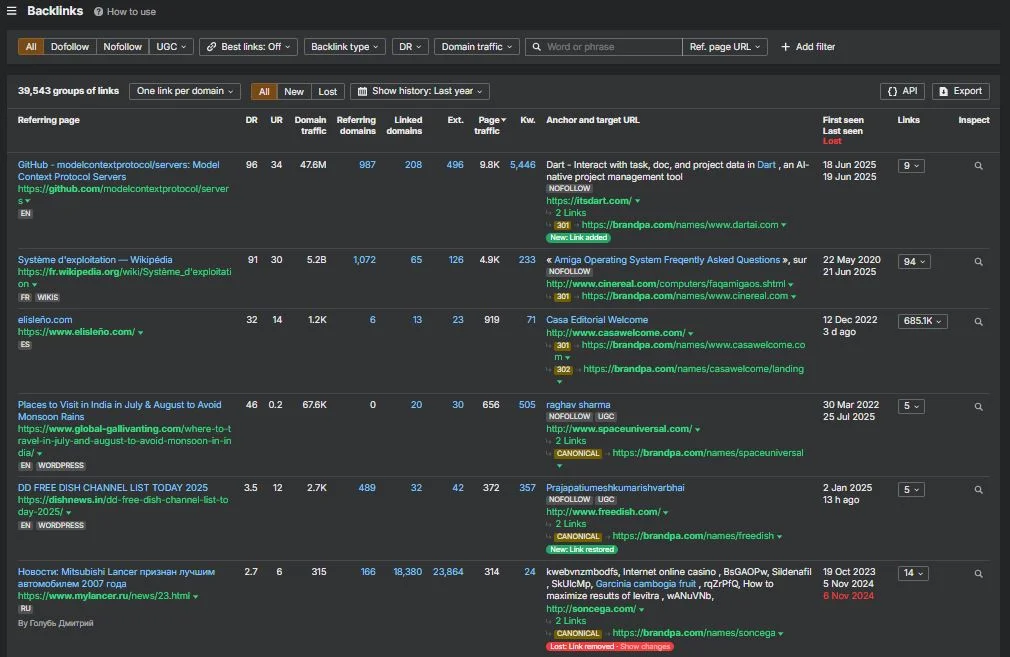Click the Add filter button
Screen dimensions: 1010x657
pos(808,46)
